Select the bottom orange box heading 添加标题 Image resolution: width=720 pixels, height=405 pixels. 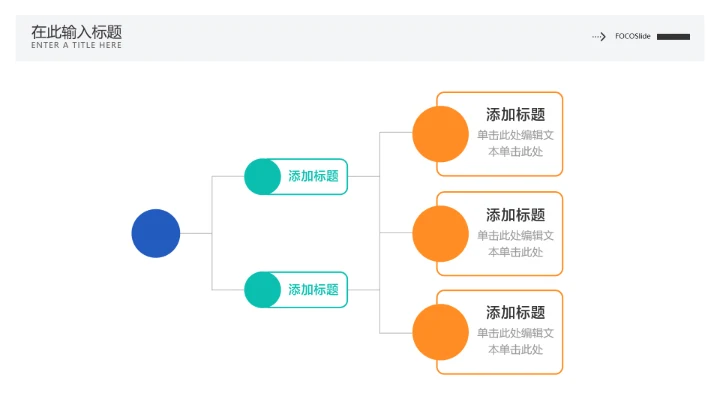tap(515, 313)
